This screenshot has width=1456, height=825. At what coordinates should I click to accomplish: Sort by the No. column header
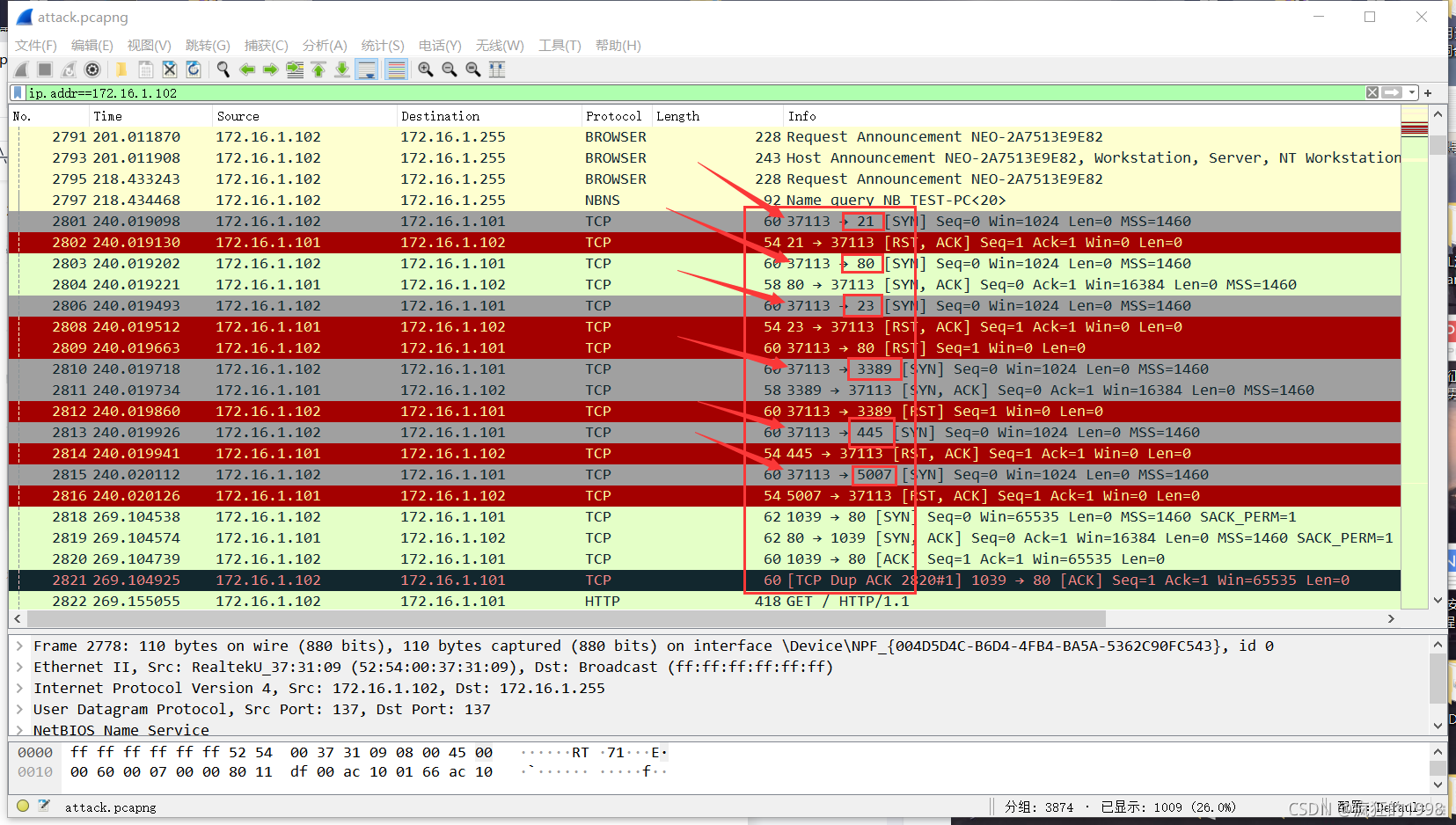pyautogui.click(x=48, y=116)
